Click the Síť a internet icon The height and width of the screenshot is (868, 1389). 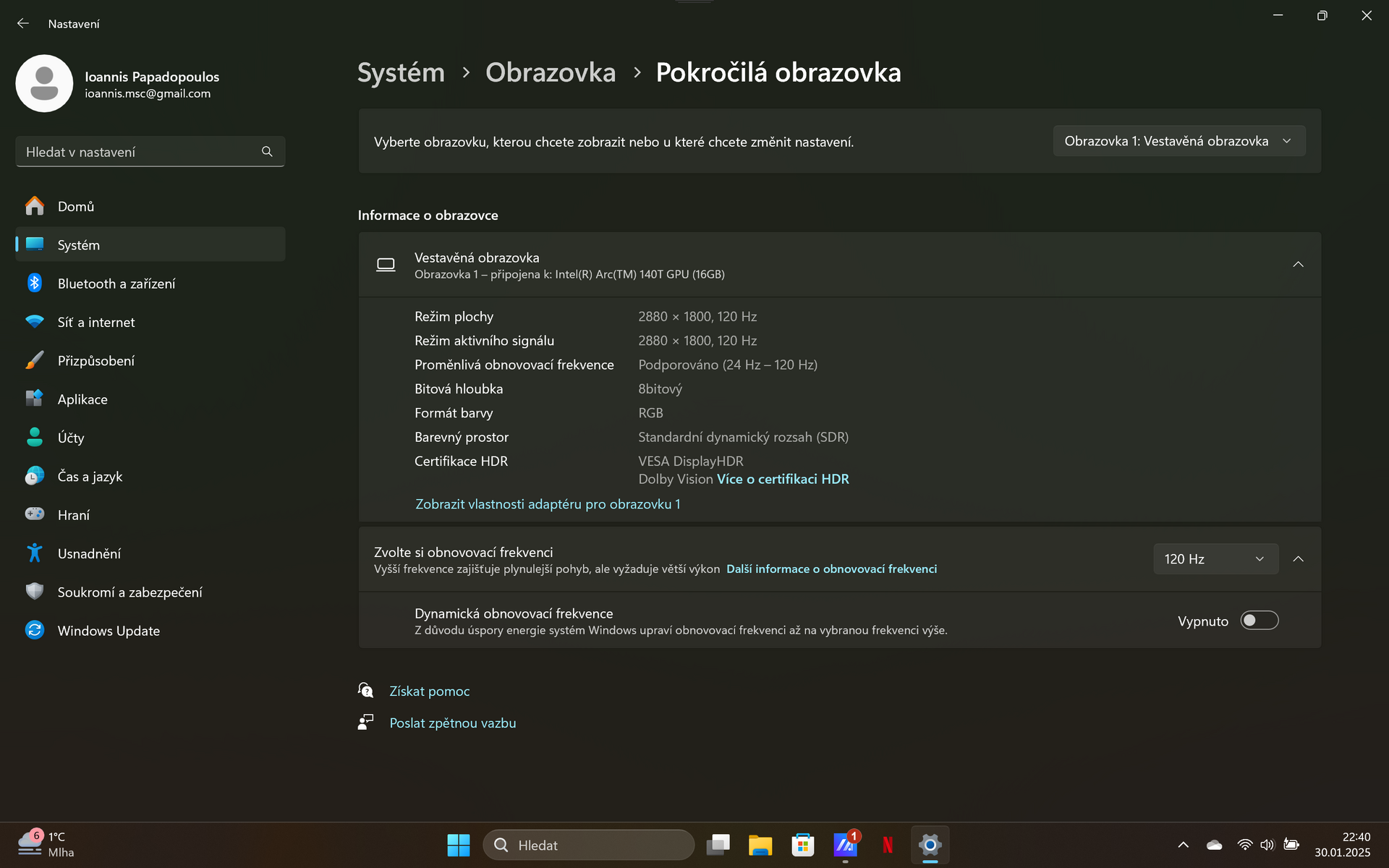(x=35, y=322)
